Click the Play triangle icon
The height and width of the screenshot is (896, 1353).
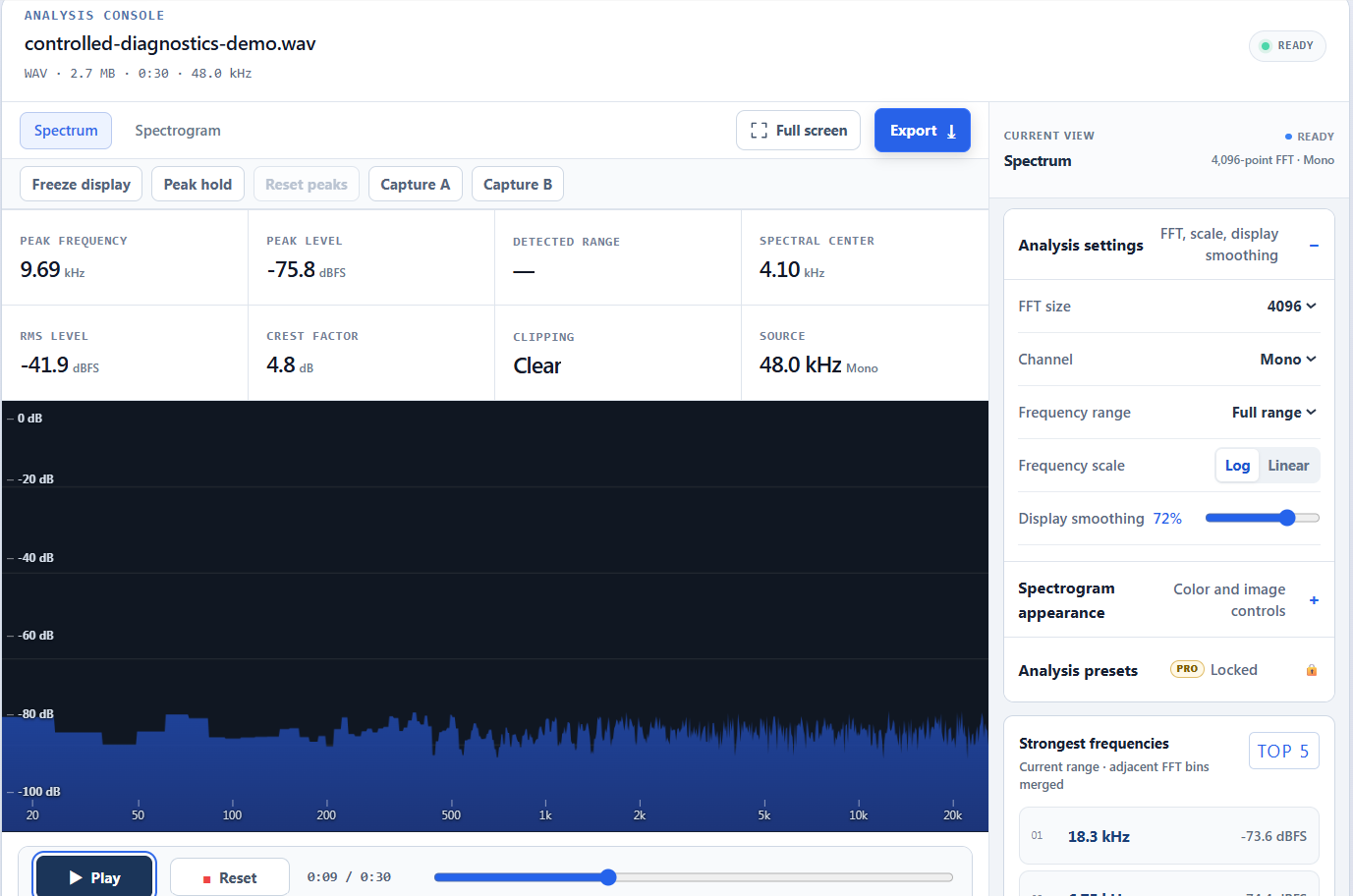[76, 877]
